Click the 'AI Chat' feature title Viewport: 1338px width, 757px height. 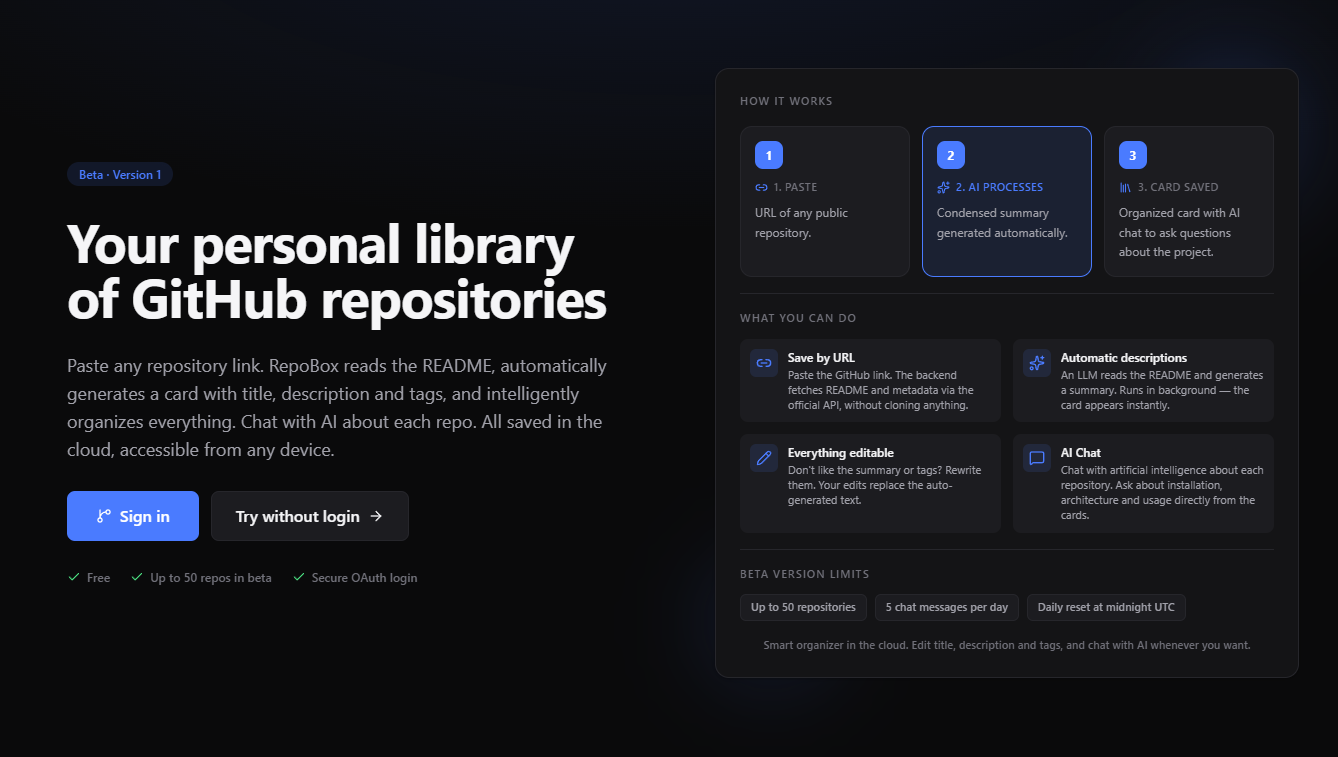coord(1081,453)
